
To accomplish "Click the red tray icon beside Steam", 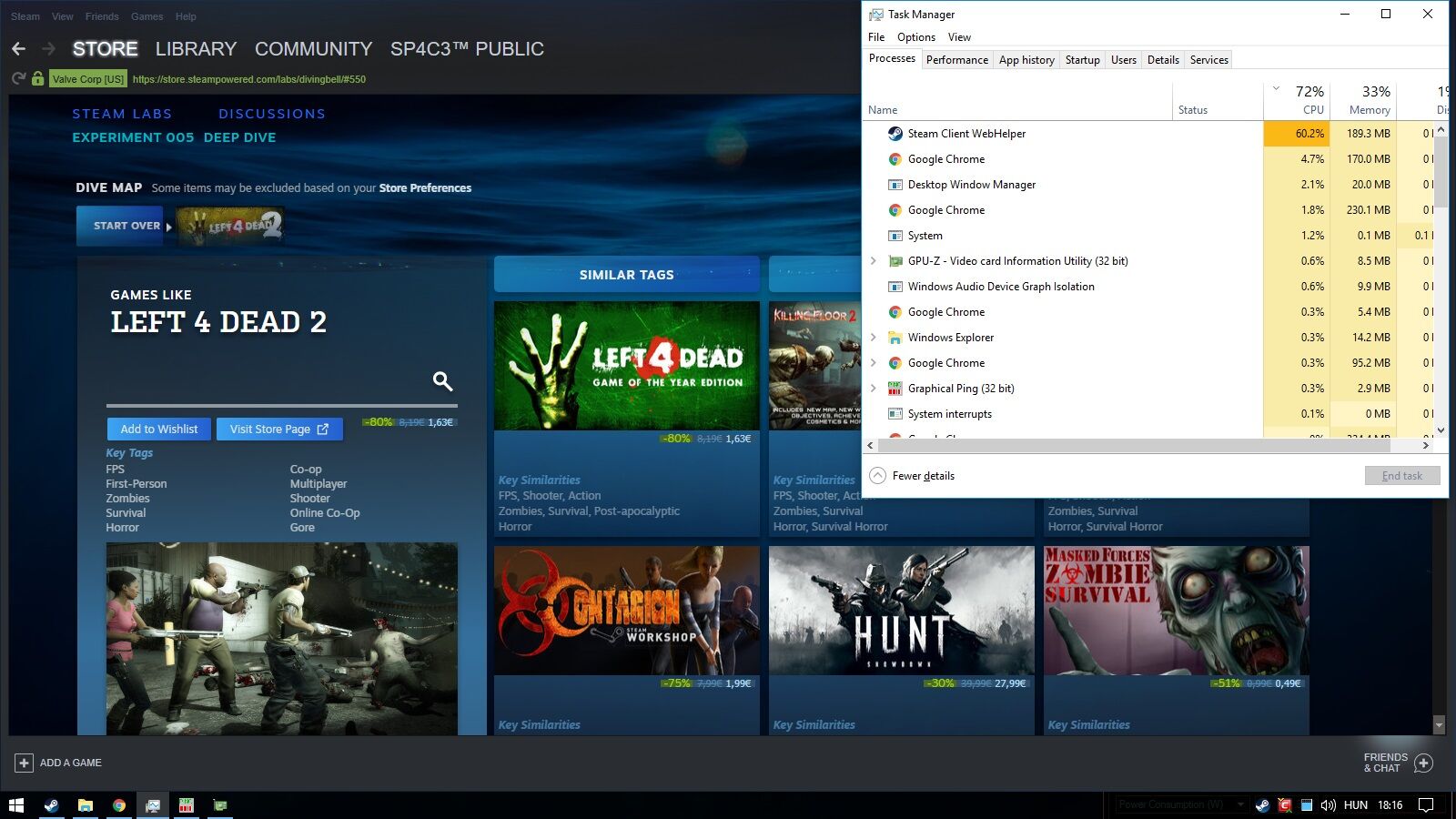I will (x=1285, y=805).
